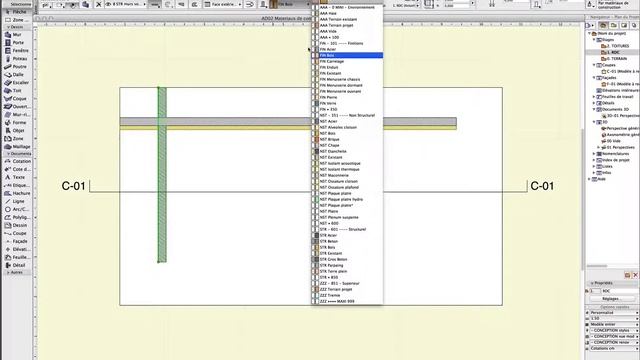Image resolution: width=640 pixels, height=360 pixels.
Task: Open the Face extérieure reference line dropdown
Action: (x=223, y=4)
